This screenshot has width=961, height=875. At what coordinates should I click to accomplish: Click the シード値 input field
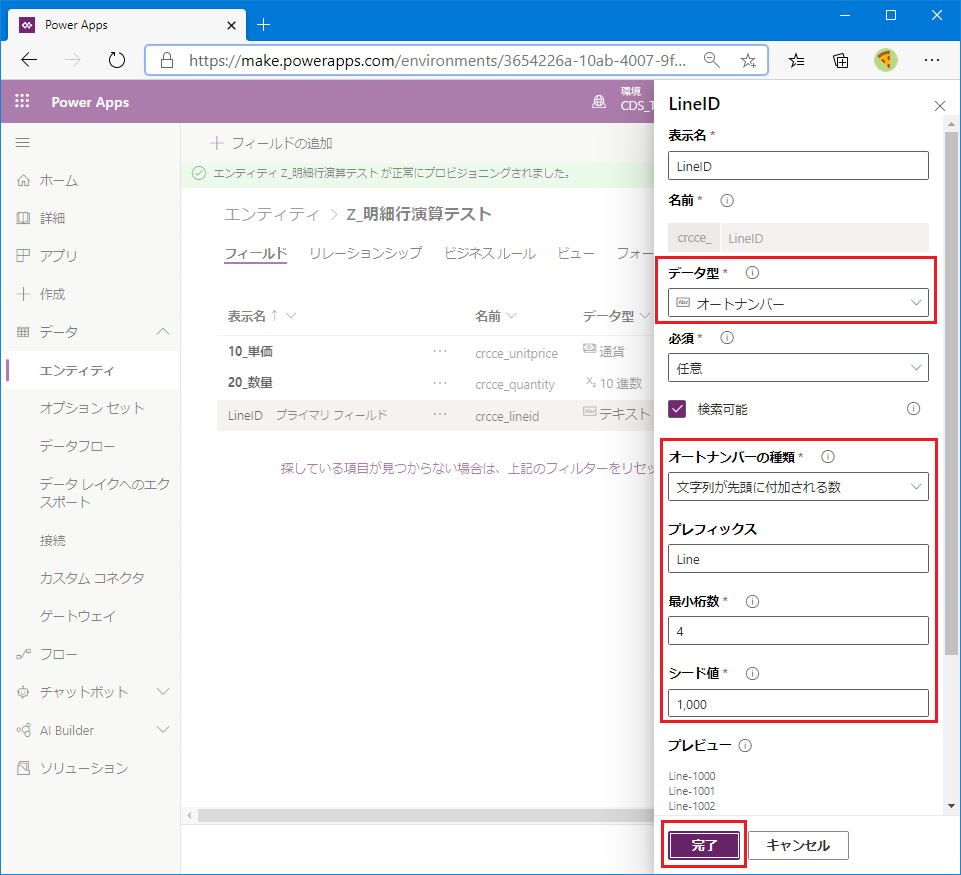click(798, 703)
